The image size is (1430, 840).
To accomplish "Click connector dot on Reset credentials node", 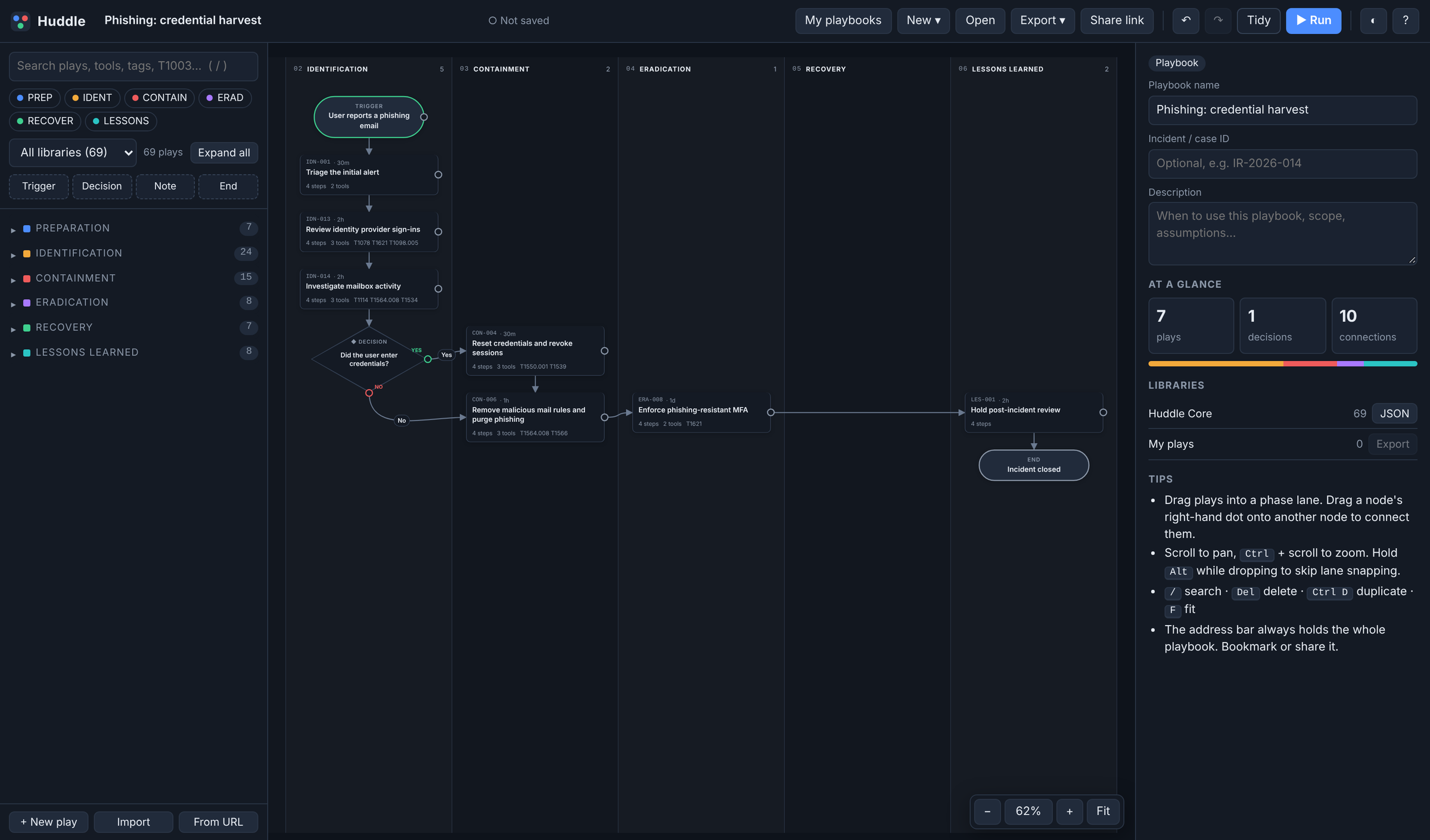I will coord(605,351).
